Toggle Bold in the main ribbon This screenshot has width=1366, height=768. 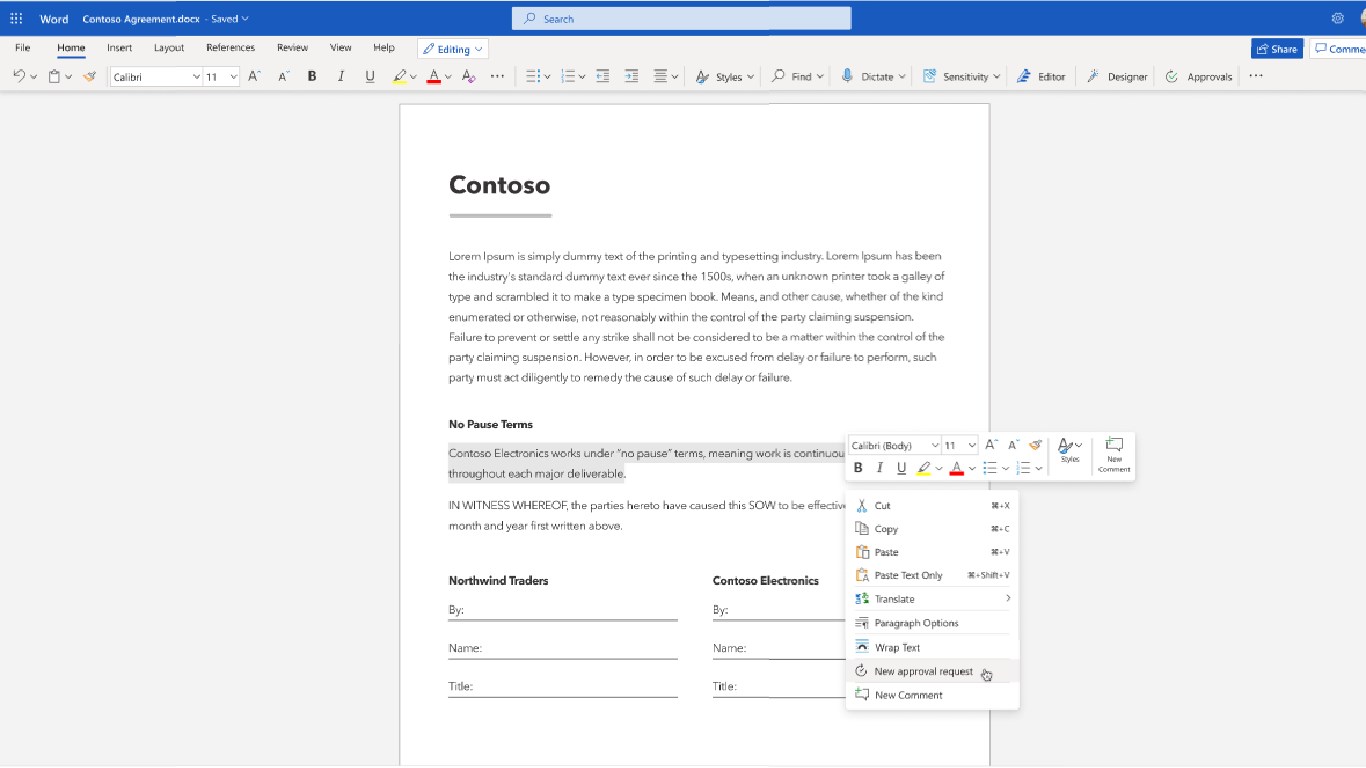(312, 76)
